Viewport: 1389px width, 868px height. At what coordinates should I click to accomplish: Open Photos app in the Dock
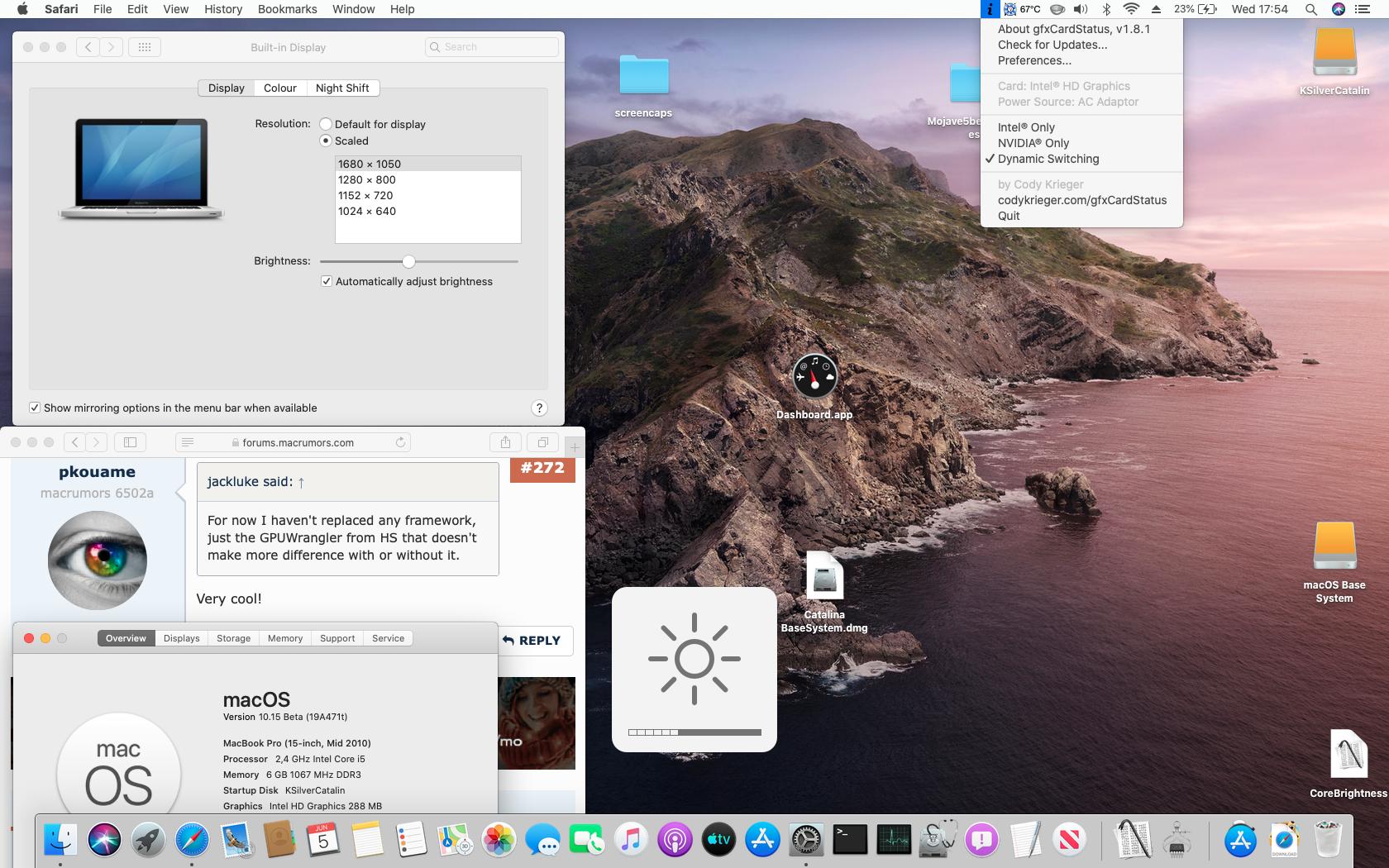click(499, 840)
